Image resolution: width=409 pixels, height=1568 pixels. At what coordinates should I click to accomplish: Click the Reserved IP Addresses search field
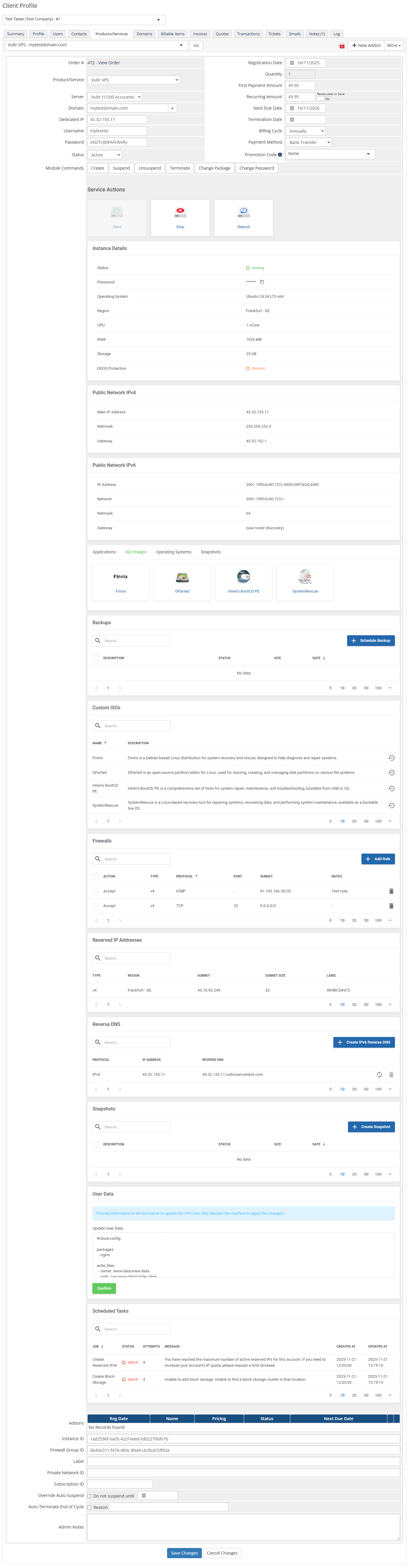click(x=132, y=958)
